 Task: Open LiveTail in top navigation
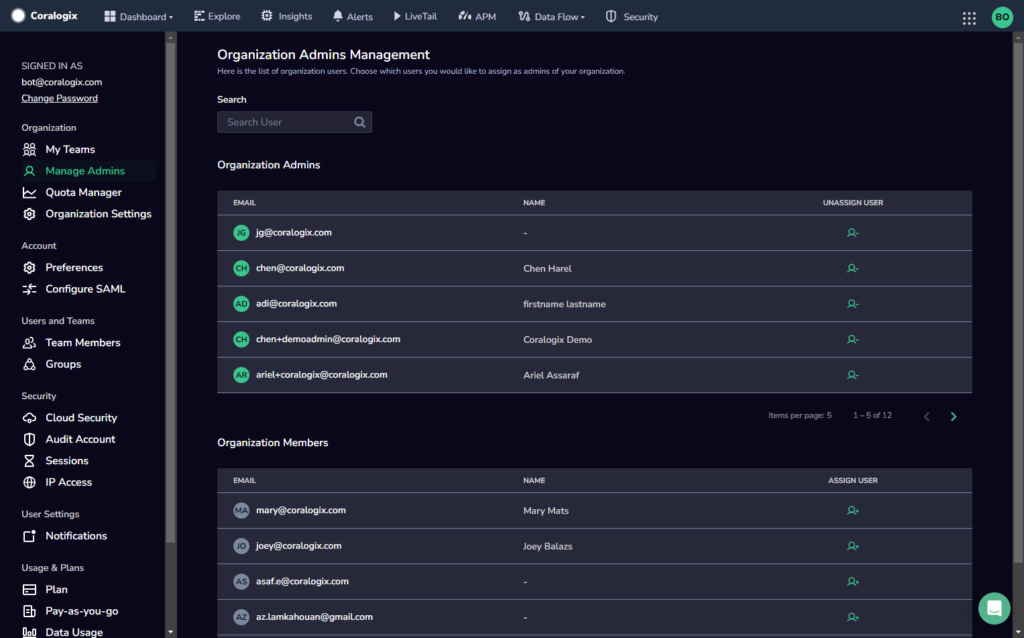point(415,16)
